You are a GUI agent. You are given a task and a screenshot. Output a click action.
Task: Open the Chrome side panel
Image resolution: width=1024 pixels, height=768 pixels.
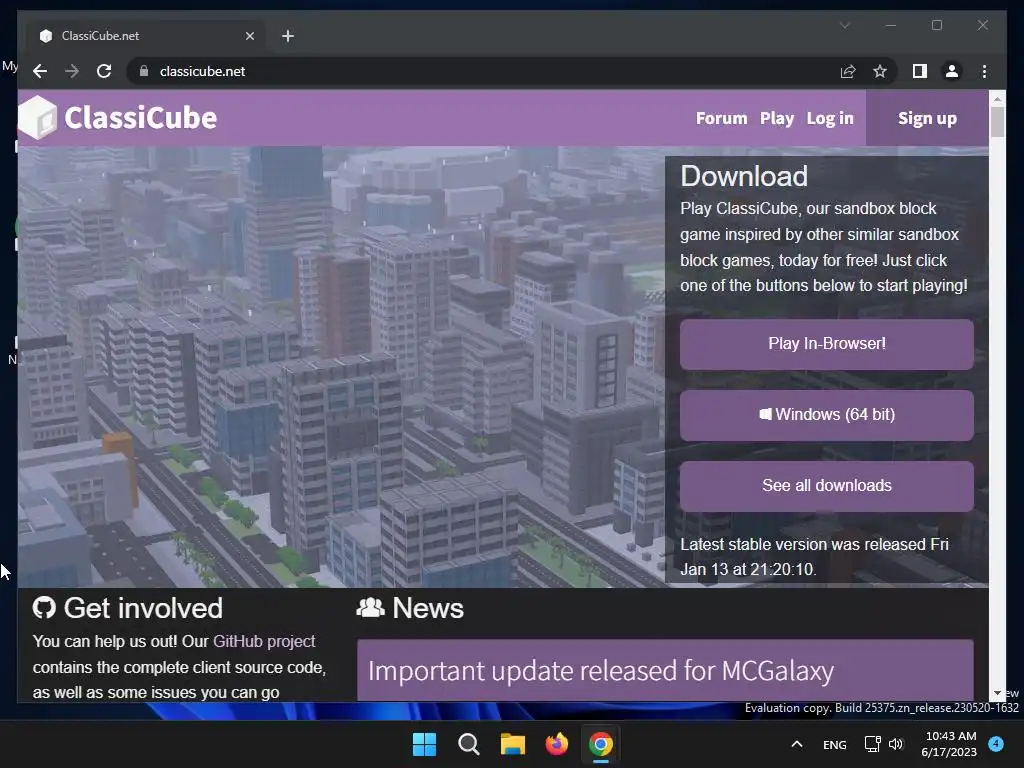[920, 71]
